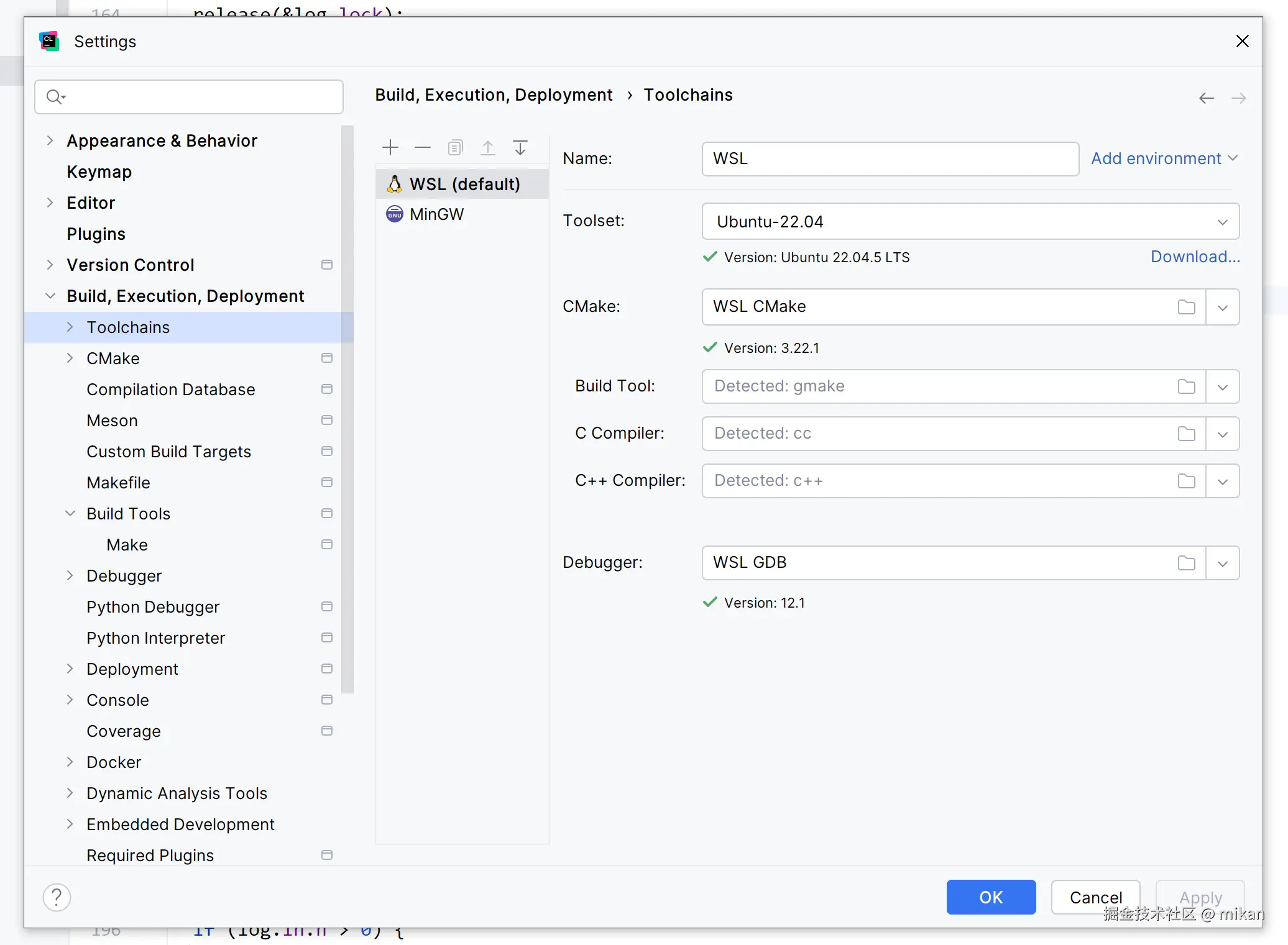
Task: Select MinGW toolchain in the list
Action: (x=436, y=214)
